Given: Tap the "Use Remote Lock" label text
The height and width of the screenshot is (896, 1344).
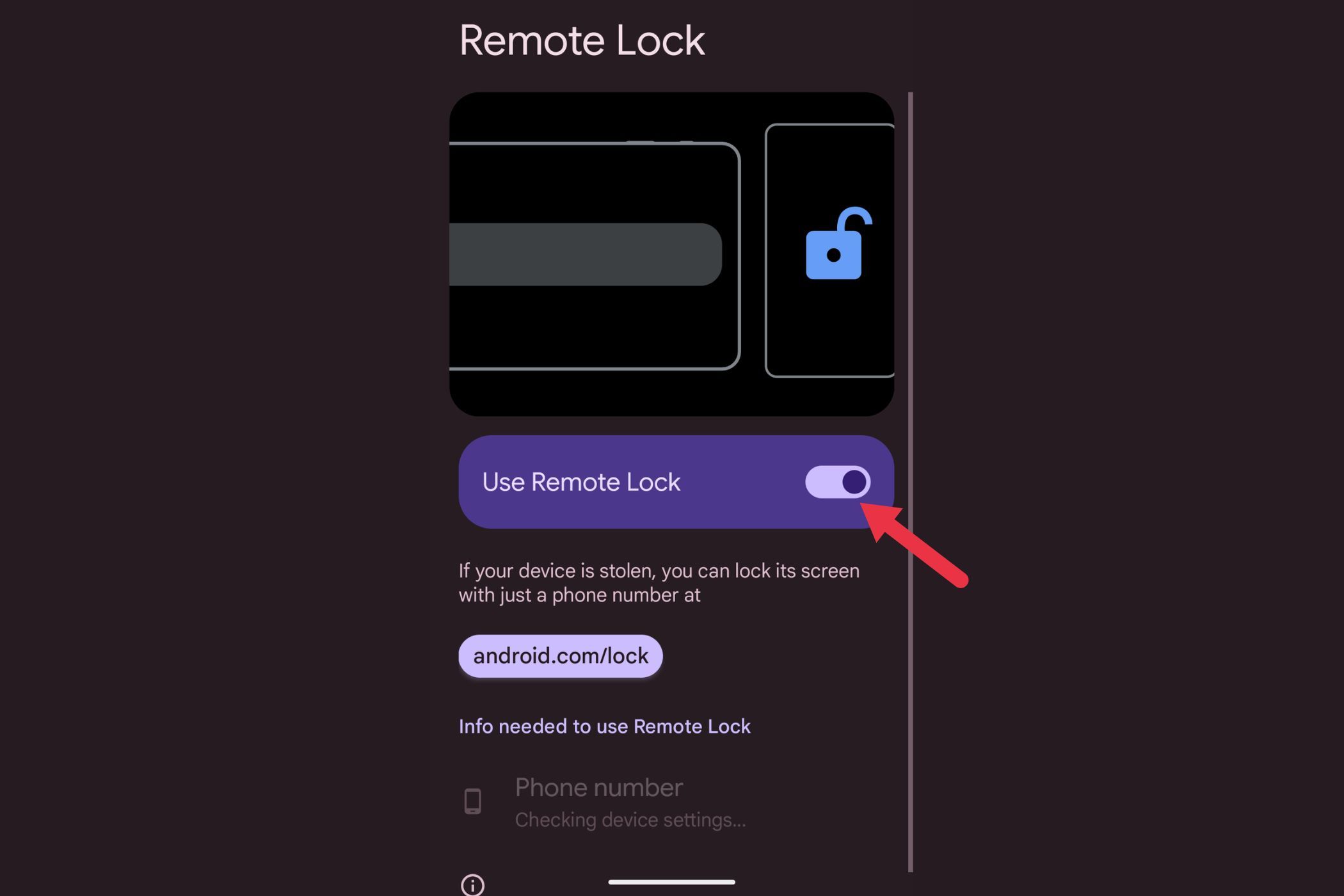Looking at the screenshot, I should click(580, 482).
